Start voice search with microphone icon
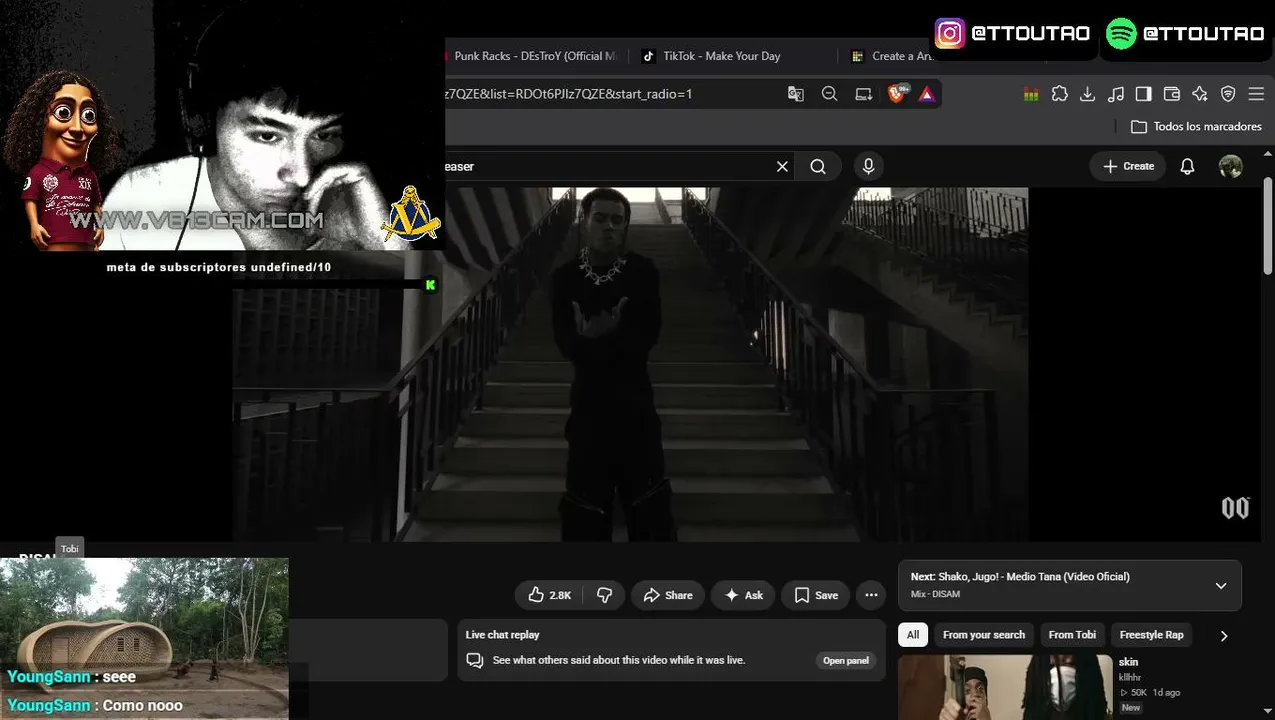The width and height of the screenshot is (1275, 720). tap(868, 167)
